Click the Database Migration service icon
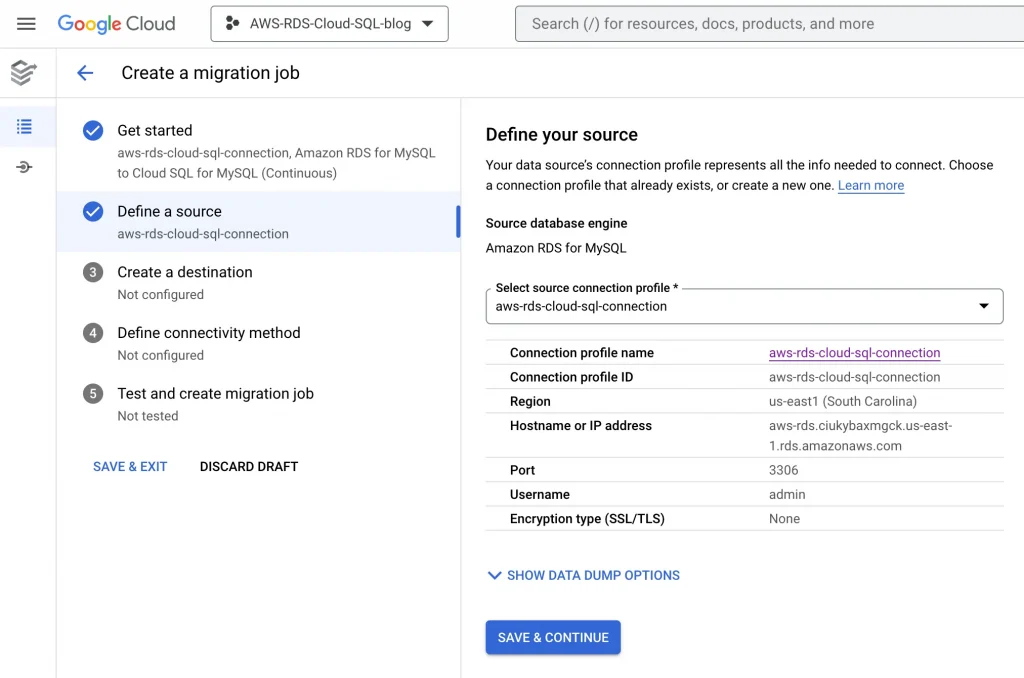 pos(24,73)
